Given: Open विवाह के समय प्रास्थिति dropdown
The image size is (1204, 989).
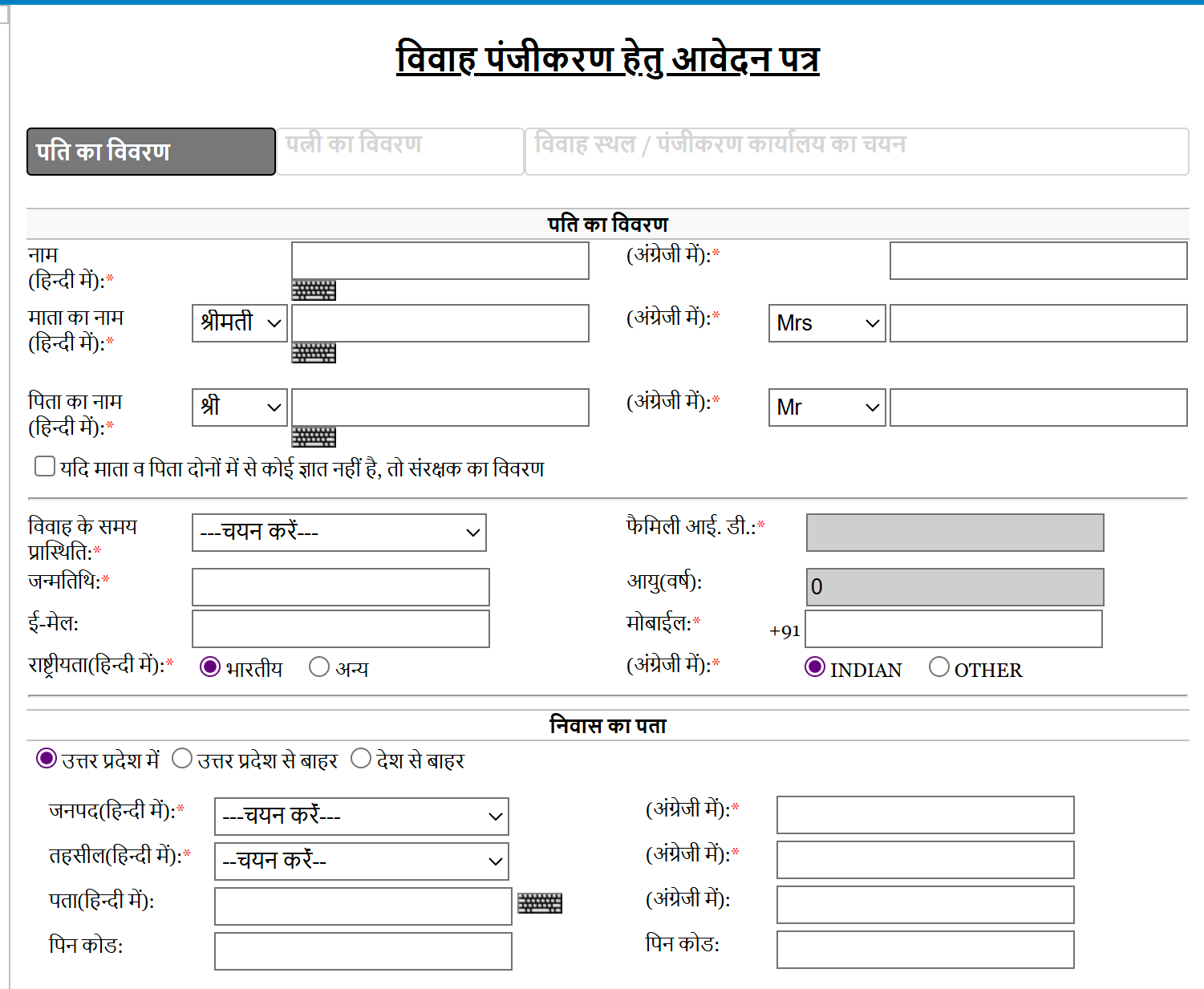Looking at the screenshot, I should 338,532.
